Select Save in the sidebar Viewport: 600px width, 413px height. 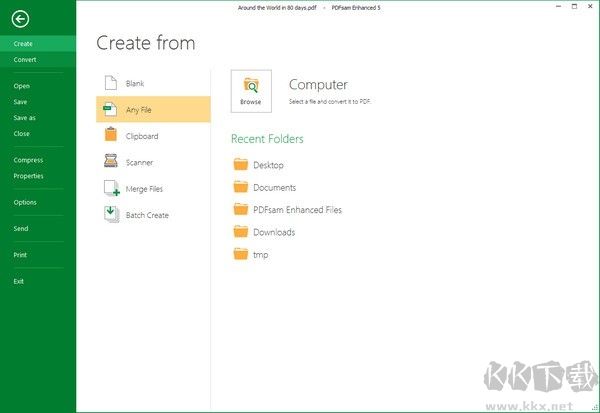click(20, 102)
